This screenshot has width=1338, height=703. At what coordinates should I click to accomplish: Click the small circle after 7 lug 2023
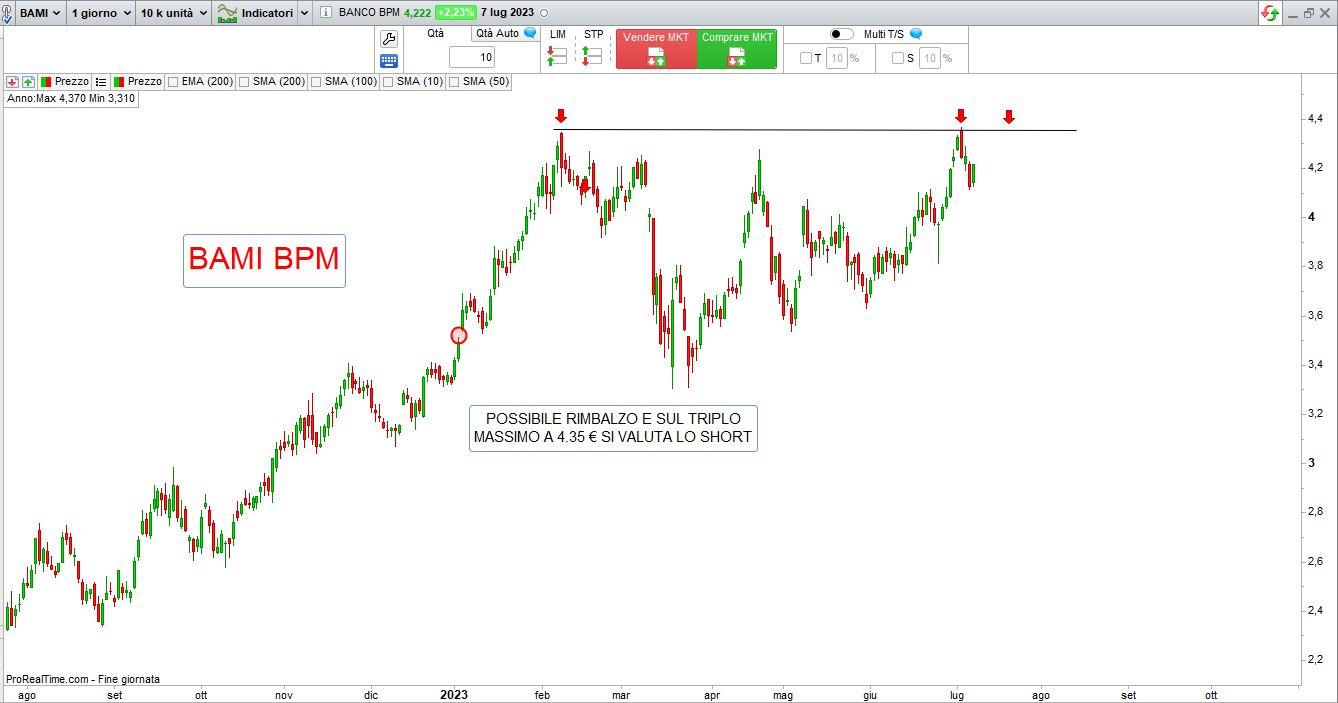tap(543, 13)
